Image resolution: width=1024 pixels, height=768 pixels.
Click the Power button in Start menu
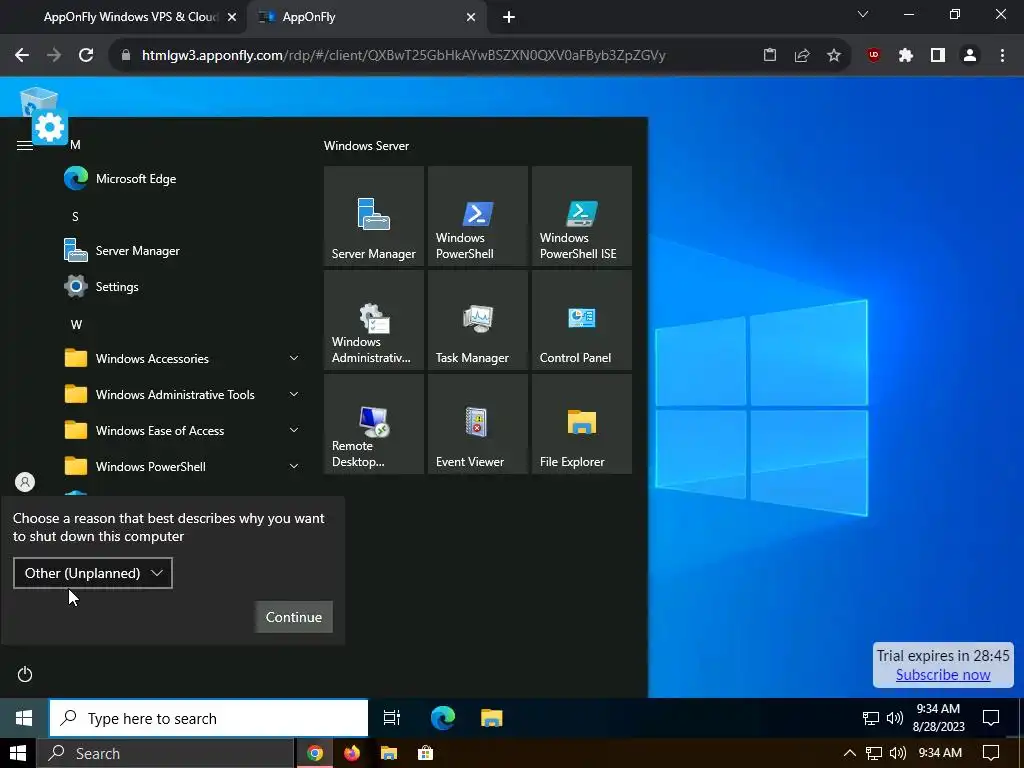tap(25, 674)
